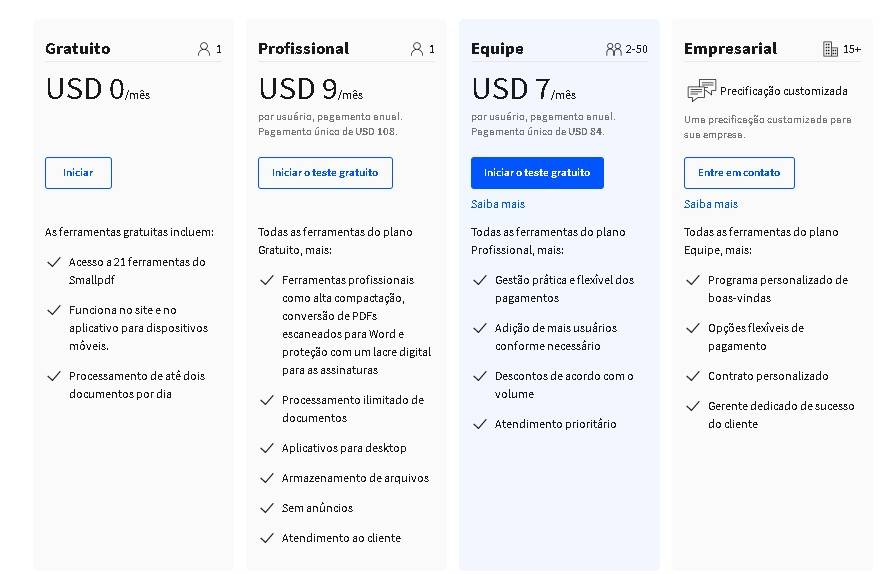Click the checkmark next to Armazenamento de arquivos

coord(267,478)
